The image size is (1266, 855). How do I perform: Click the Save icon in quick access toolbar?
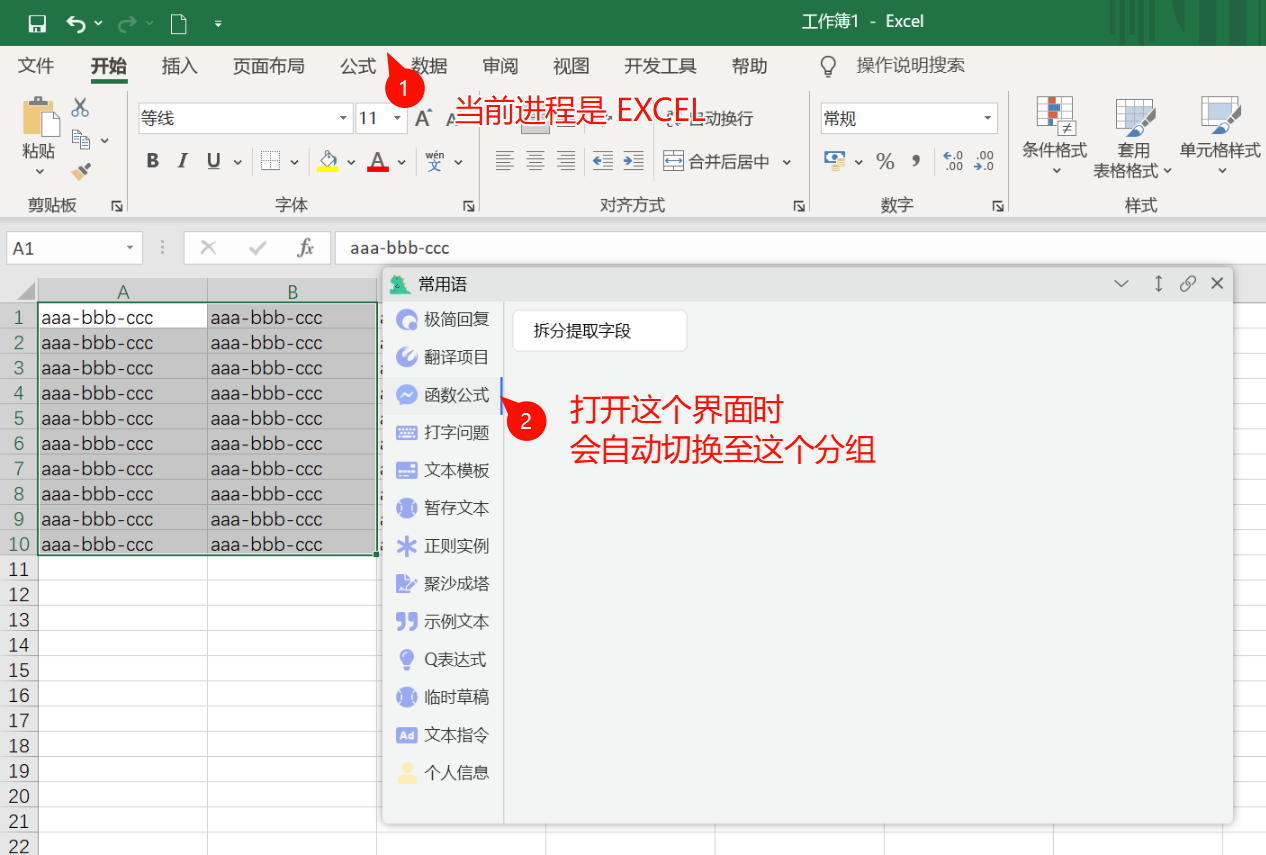37,23
